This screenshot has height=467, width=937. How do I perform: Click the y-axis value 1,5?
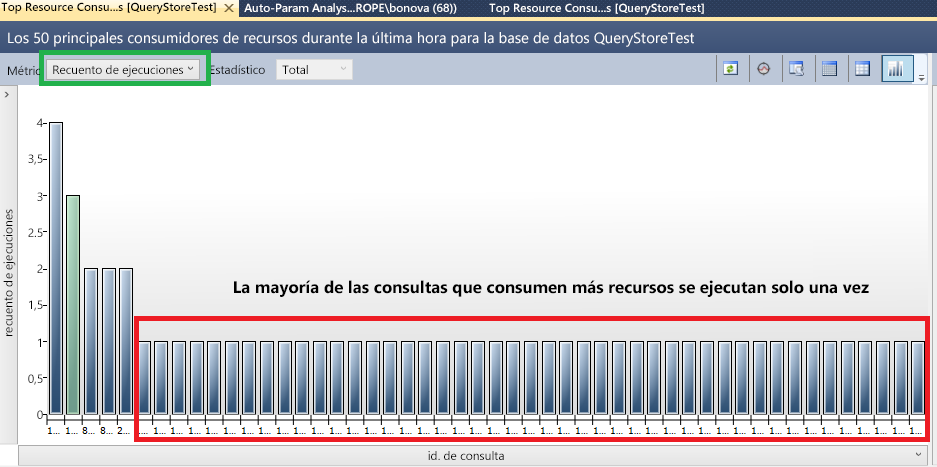point(35,306)
